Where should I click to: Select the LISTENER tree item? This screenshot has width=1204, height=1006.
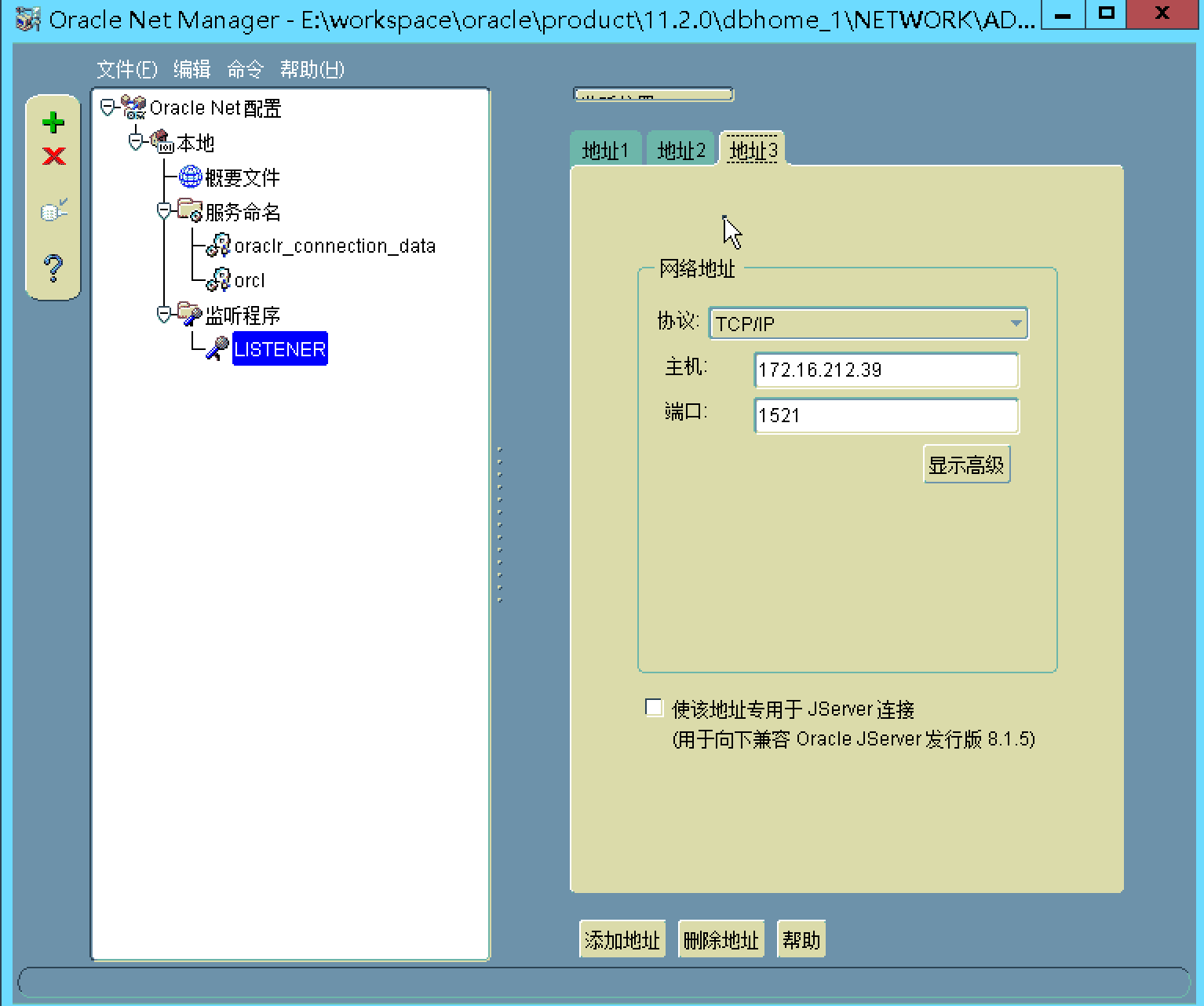[x=279, y=349]
